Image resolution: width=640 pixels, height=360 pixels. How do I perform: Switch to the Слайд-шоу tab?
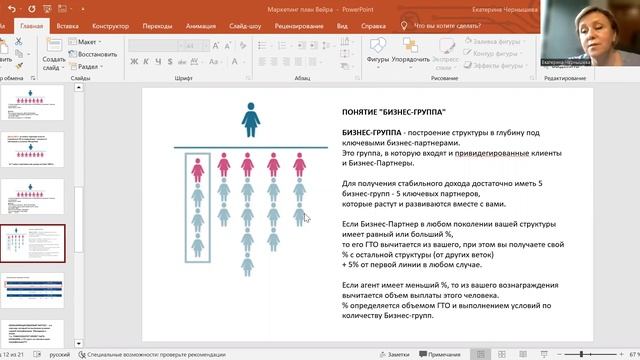tap(245, 26)
